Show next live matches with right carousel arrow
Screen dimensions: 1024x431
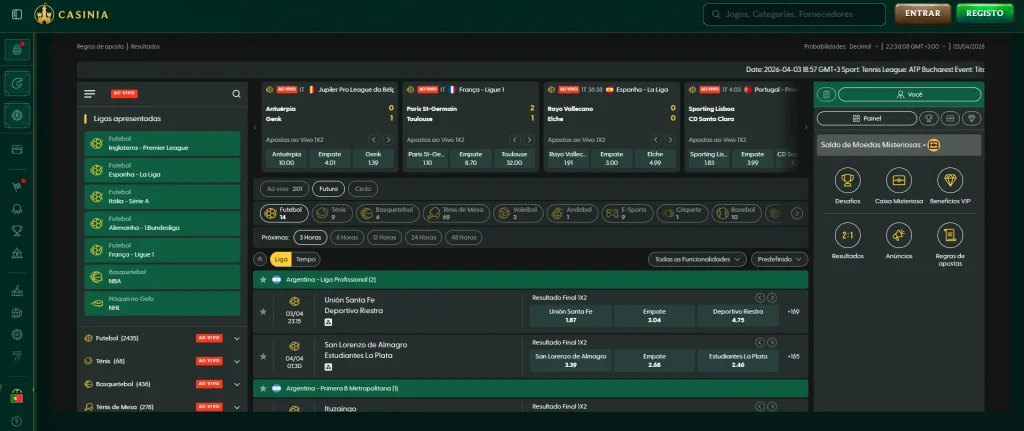[x=805, y=127]
